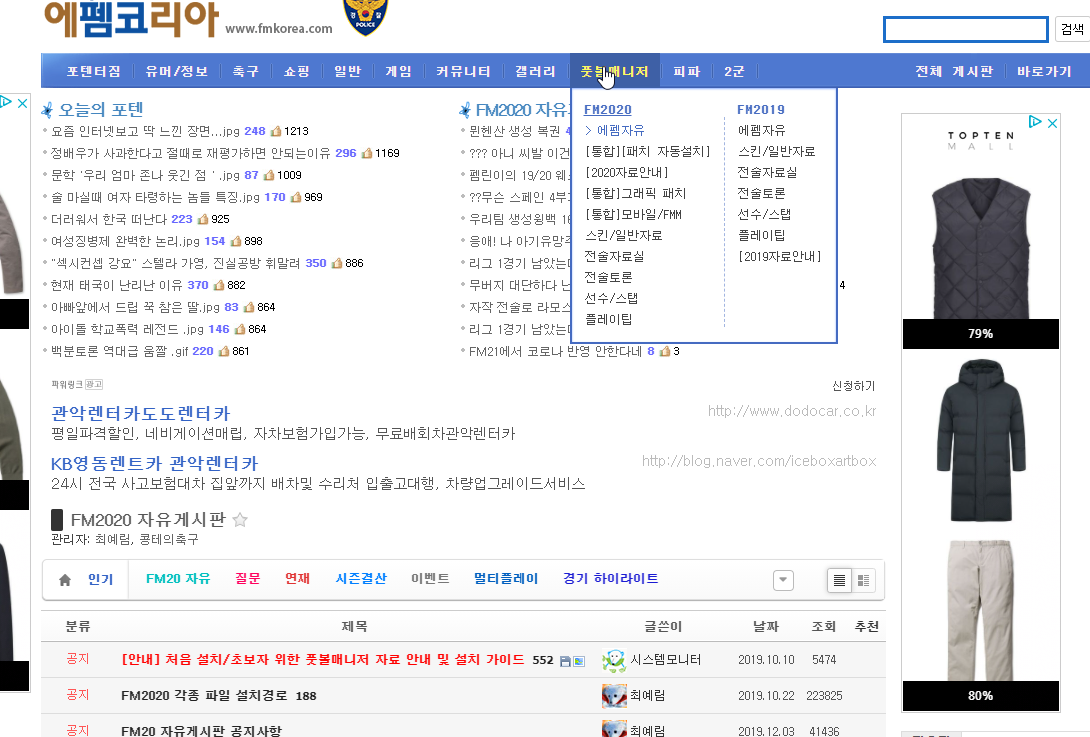Select [통합]모바일/FMM submenu entry
This screenshot has width=1090, height=737.
coord(633,214)
